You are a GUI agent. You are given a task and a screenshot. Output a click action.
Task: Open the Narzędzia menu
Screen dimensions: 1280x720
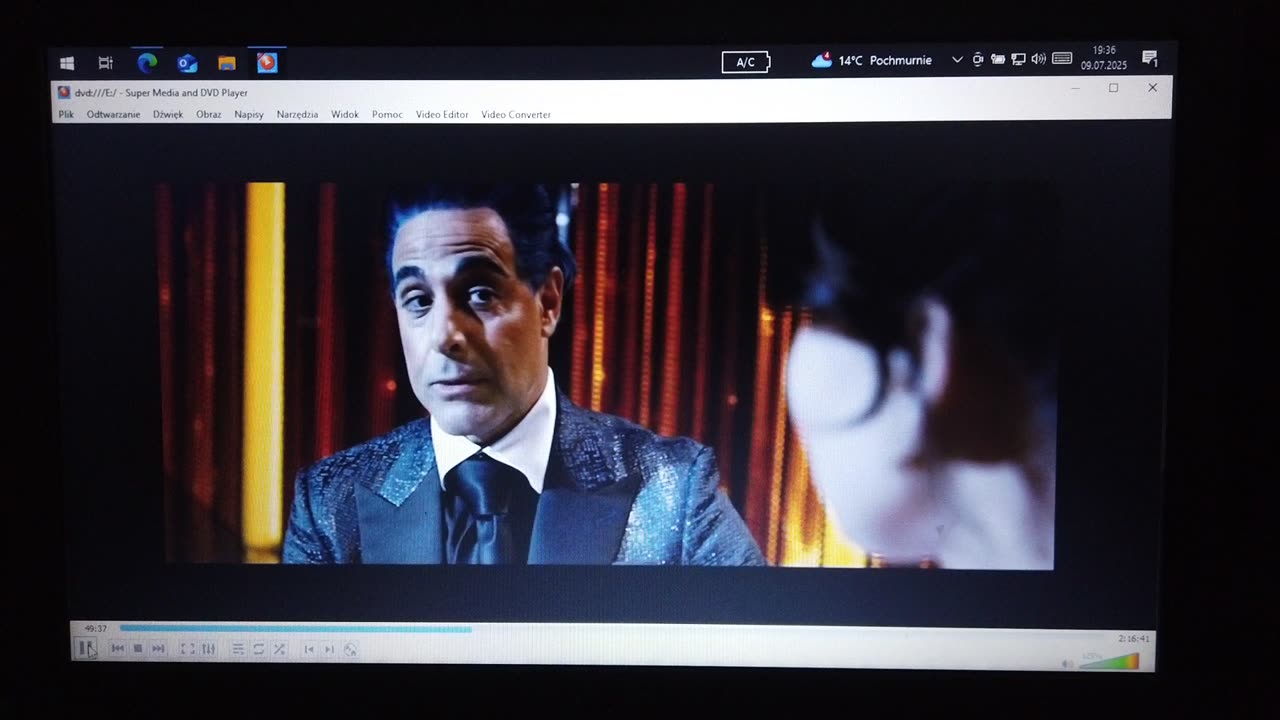click(x=297, y=114)
